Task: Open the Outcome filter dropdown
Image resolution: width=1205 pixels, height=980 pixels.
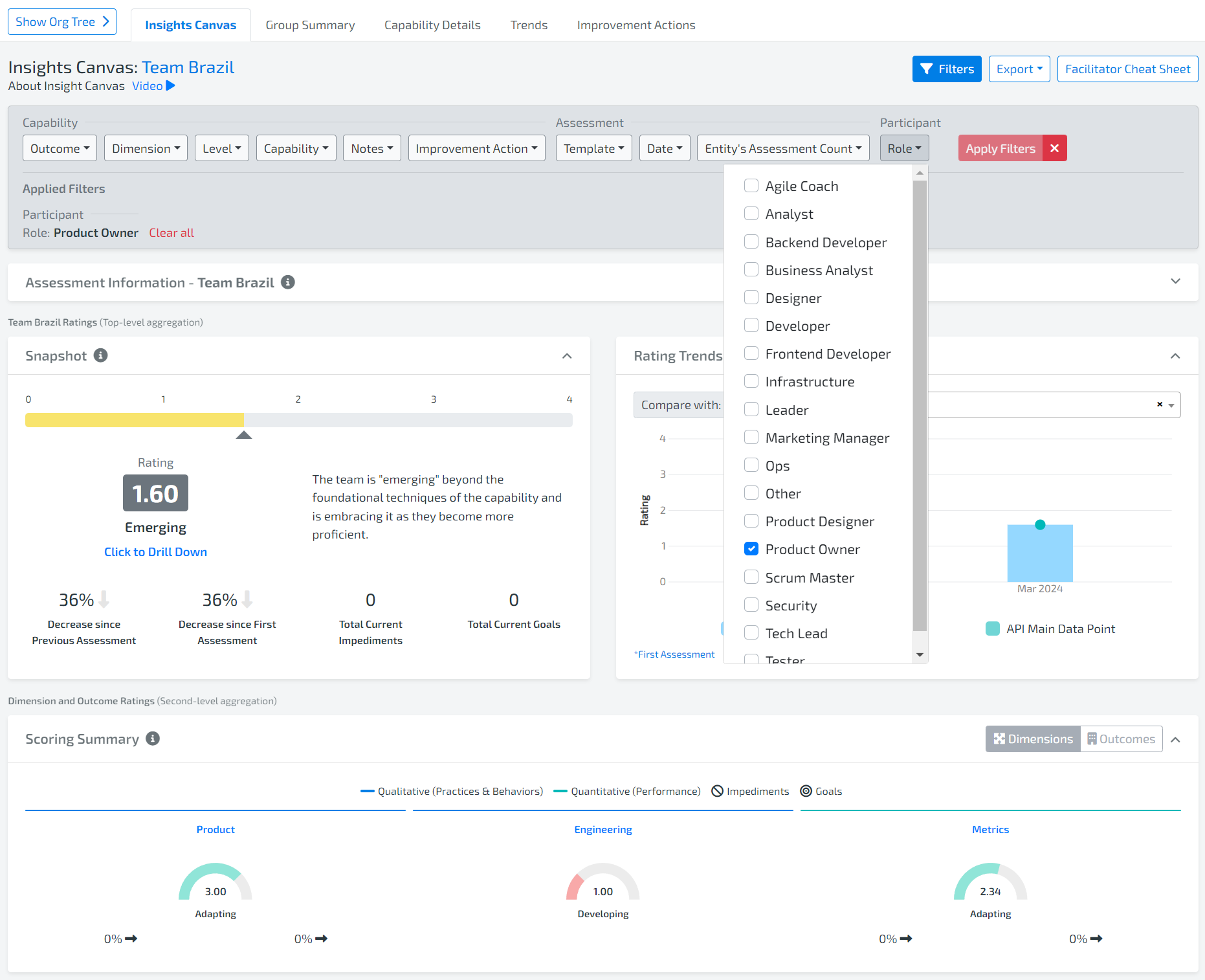Action: pos(60,148)
